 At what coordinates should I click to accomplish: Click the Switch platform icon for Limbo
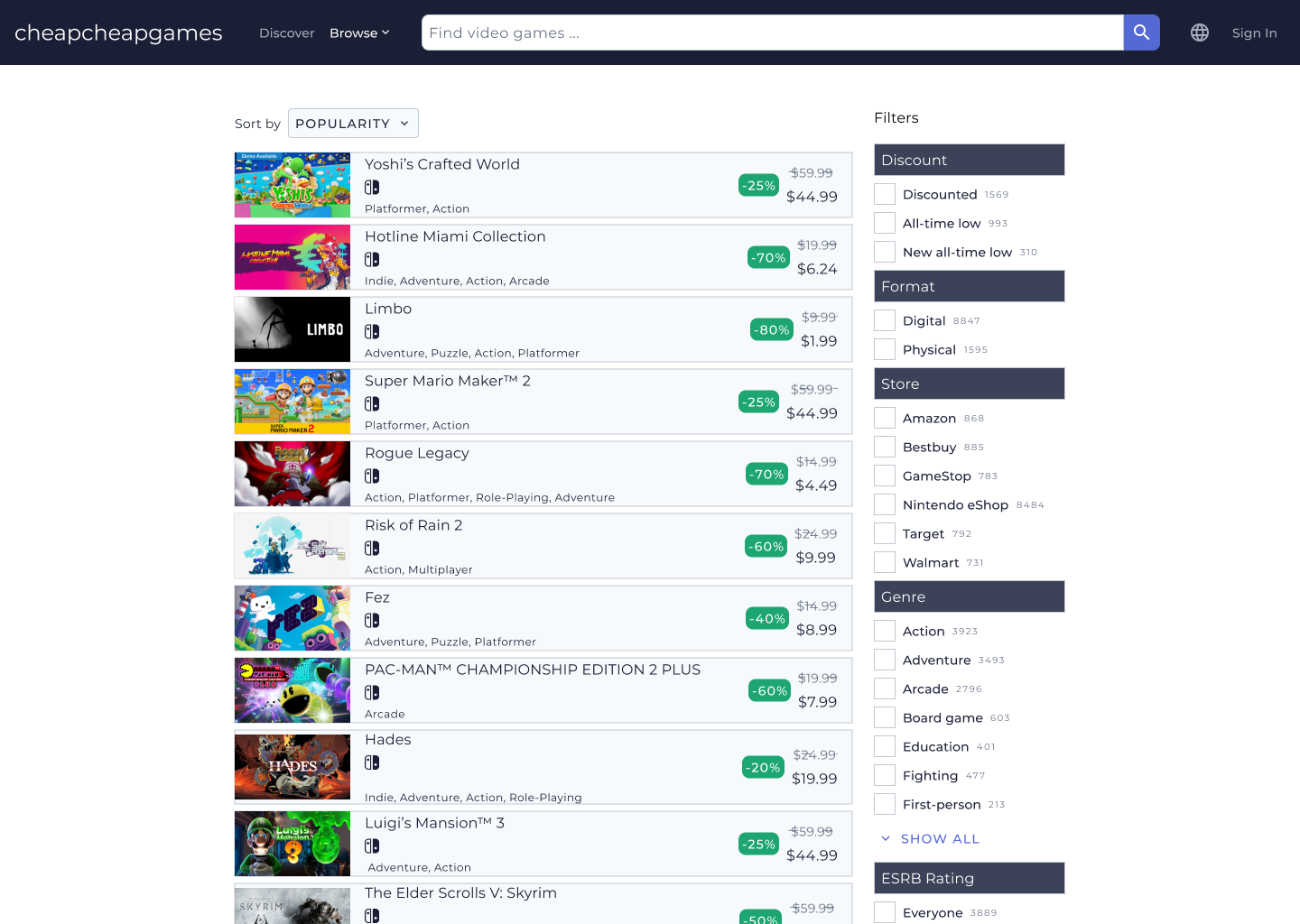(371, 331)
